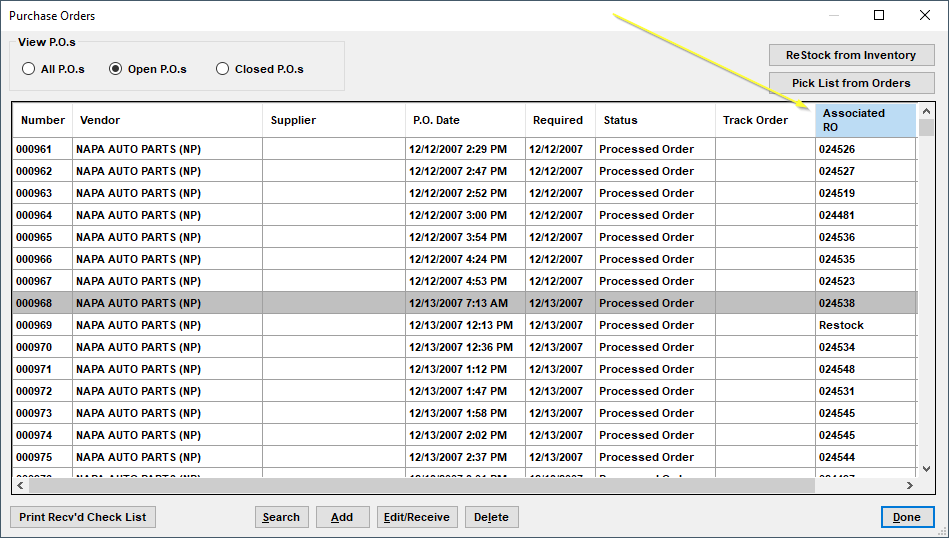Click date cell 12/13/2007 12:36 PM
The height and width of the screenshot is (538, 949).
(465, 347)
